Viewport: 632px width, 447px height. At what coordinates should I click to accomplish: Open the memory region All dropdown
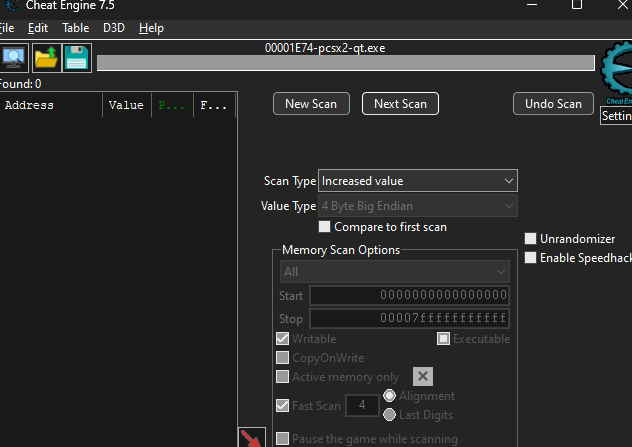395,272
